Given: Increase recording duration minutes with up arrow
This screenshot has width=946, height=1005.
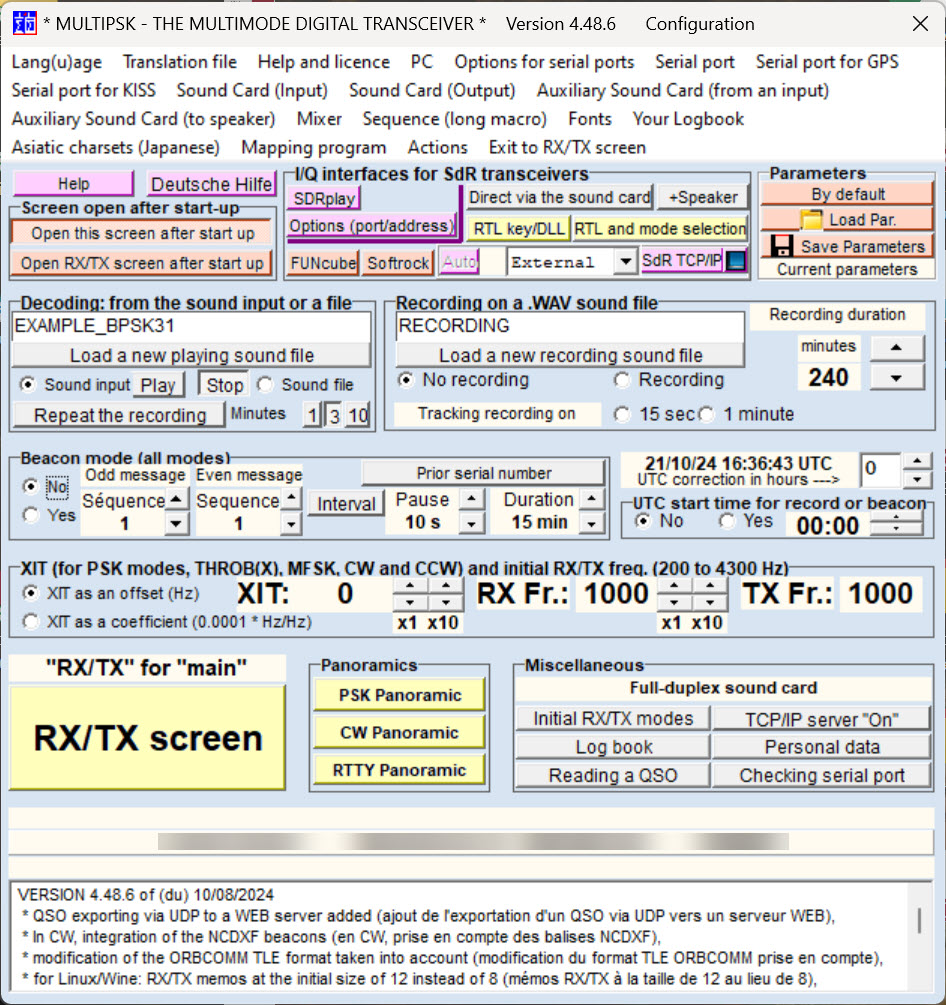Looking at the screenshot, I should (895, 347).
